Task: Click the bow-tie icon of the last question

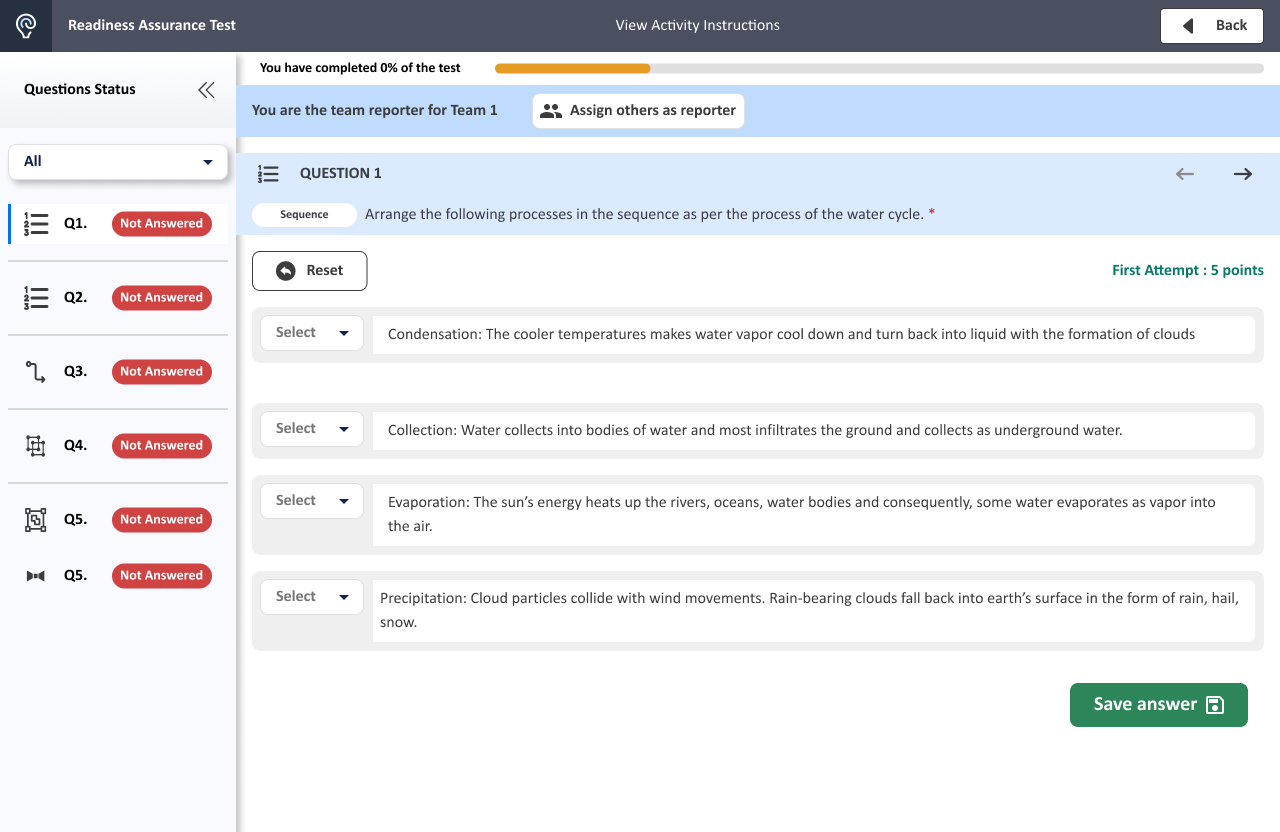Action: pyautogui.click(x=36, y=576)
